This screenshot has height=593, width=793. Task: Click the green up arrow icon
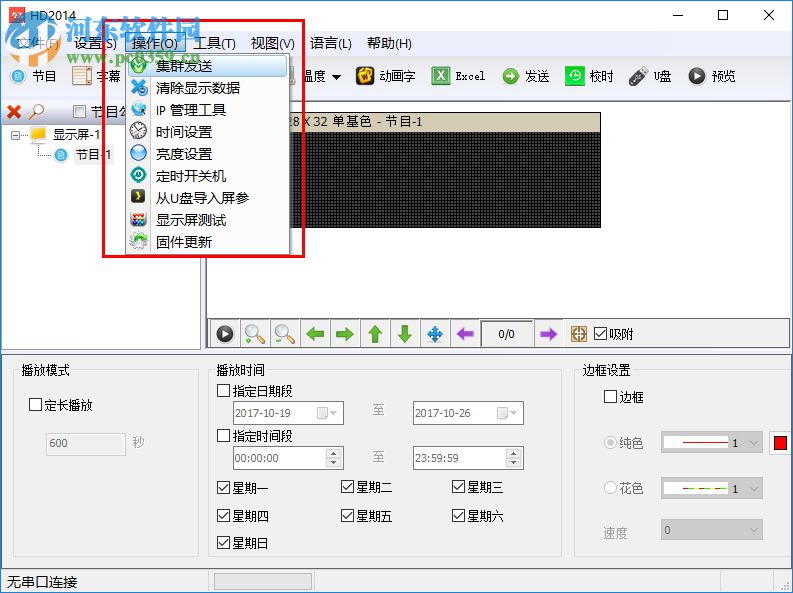tap(375, 334)
